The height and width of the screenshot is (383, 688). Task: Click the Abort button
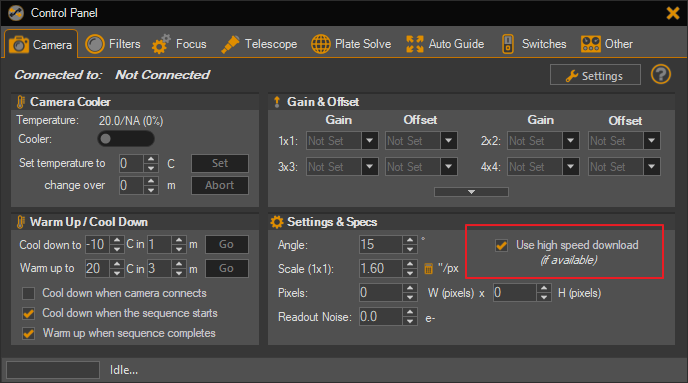point(219,185)
